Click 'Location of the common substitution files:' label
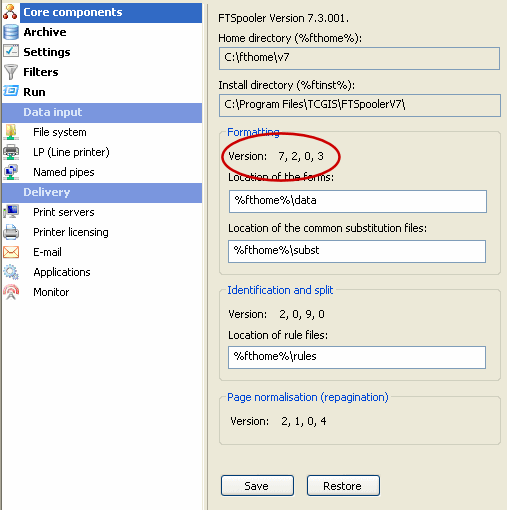 [327, 228]
